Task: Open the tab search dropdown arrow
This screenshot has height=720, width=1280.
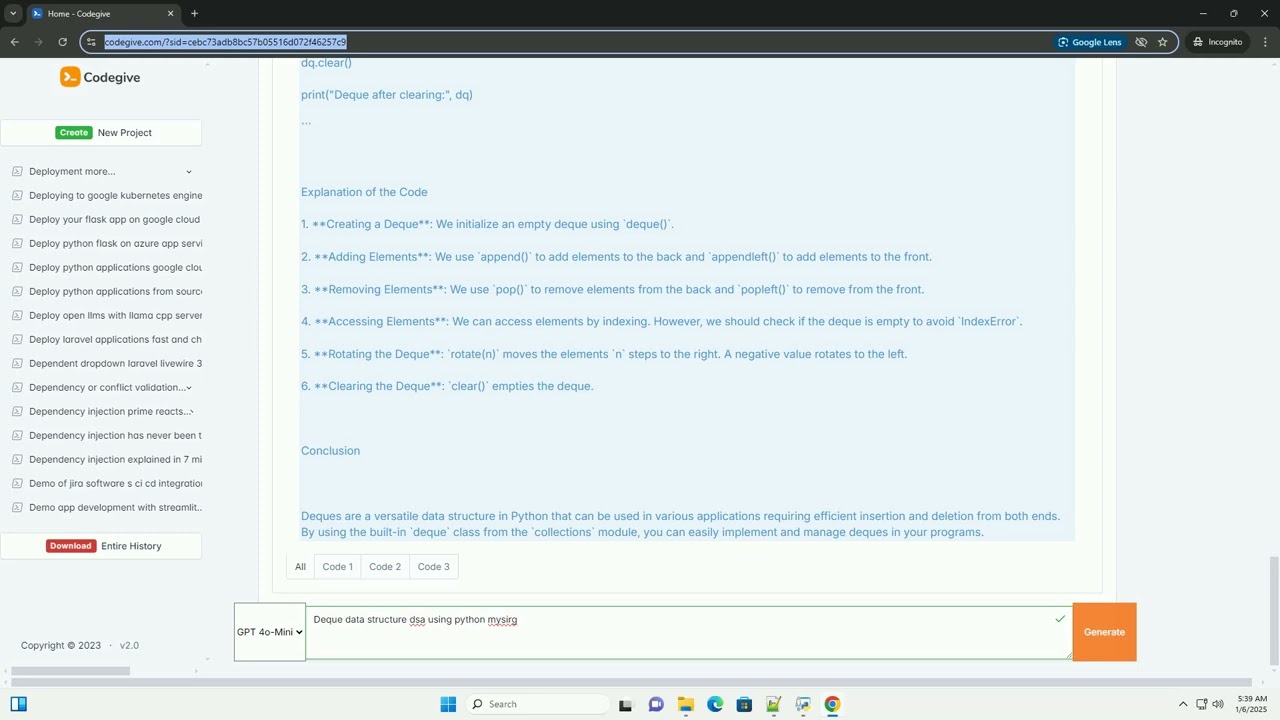Action: pos(13,13)
